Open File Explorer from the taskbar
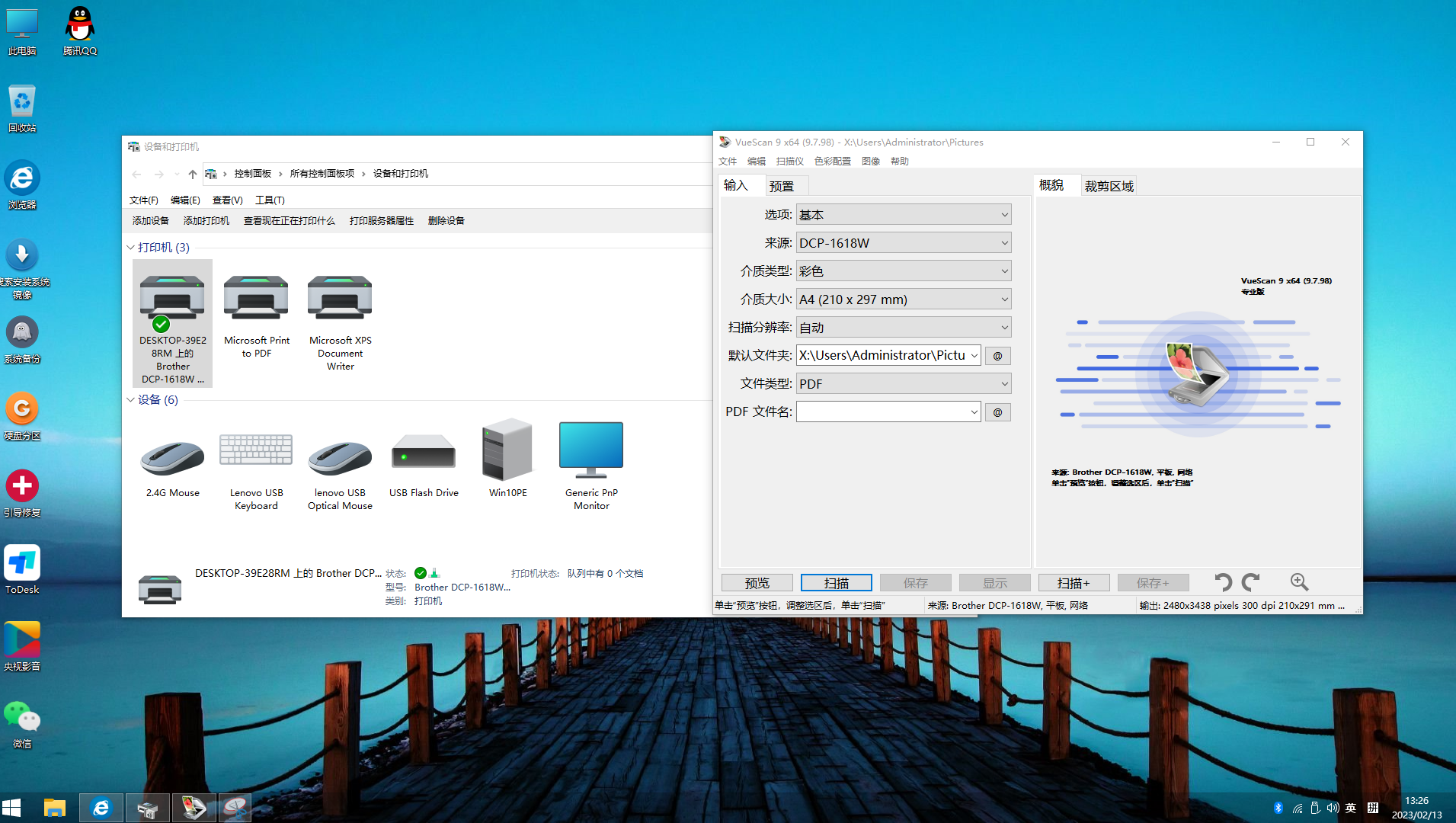 pyautogui.click(x=55, y=808)
